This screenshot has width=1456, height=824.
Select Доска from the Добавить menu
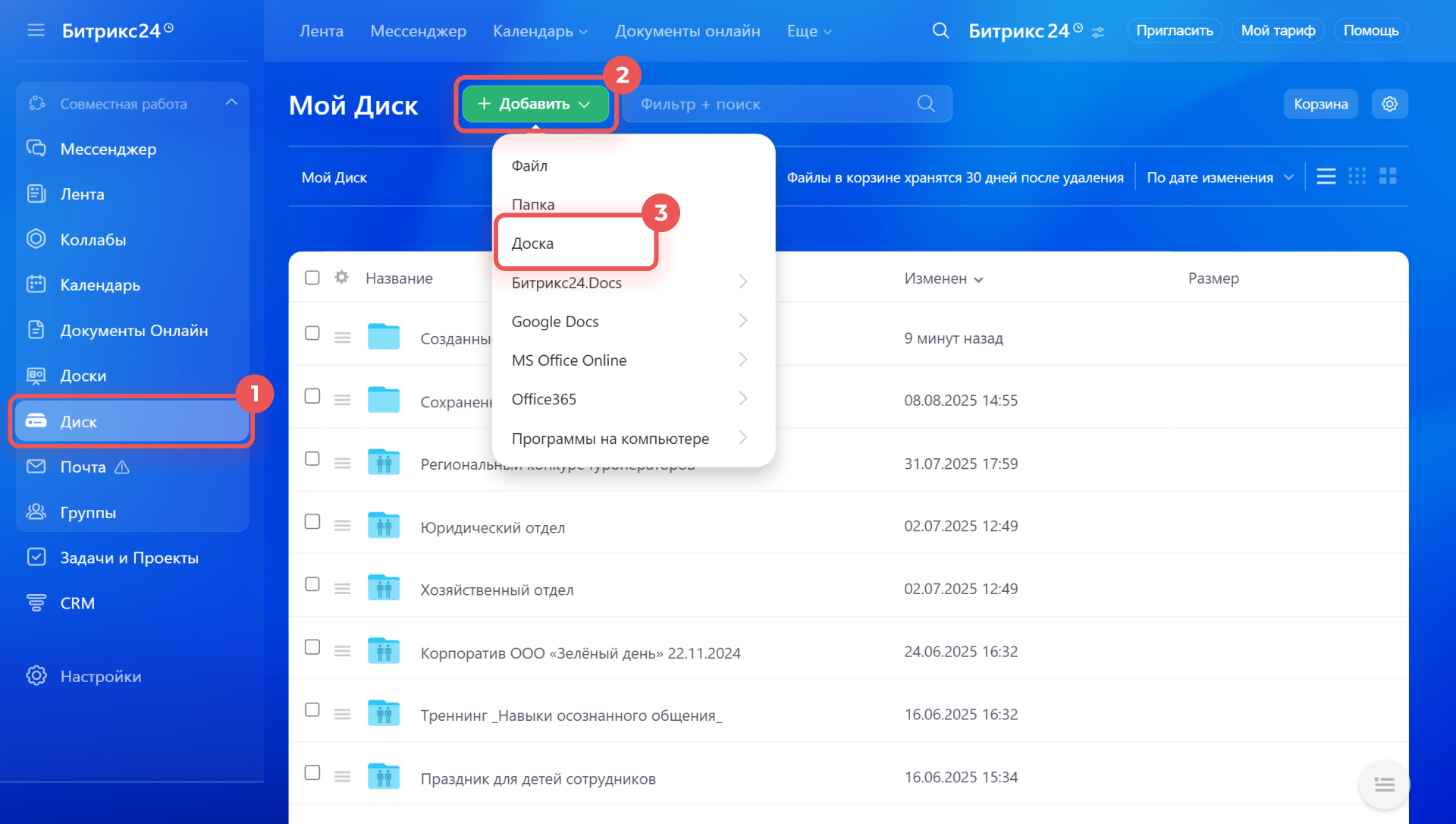[x=532, y=244]
